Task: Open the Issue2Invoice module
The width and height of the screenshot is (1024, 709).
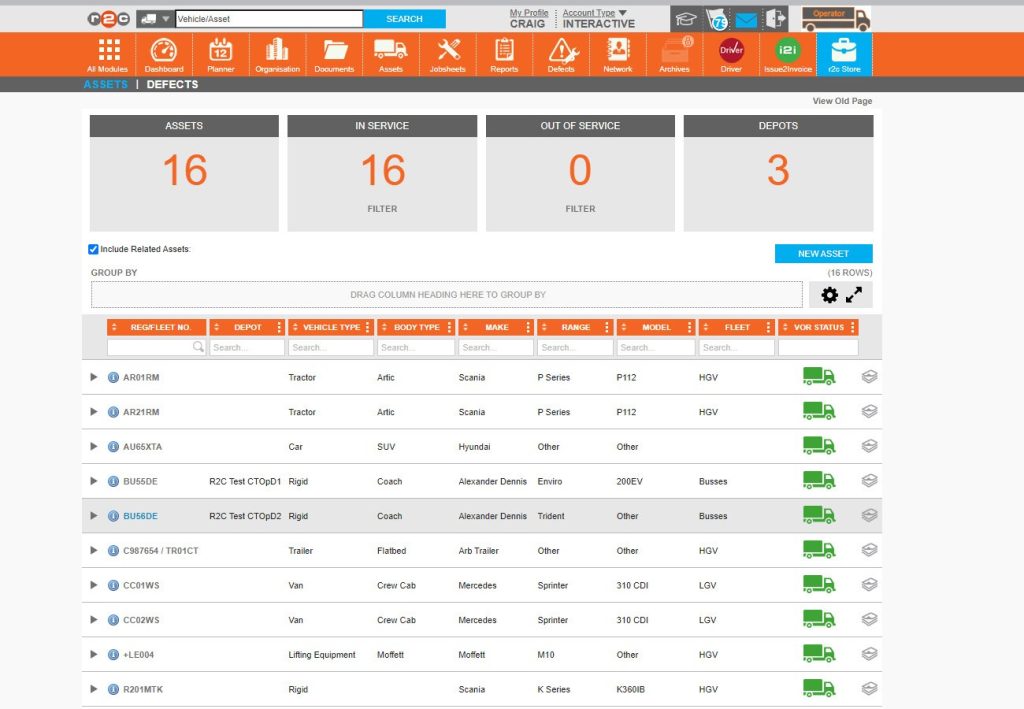Action: coord(788,54)
